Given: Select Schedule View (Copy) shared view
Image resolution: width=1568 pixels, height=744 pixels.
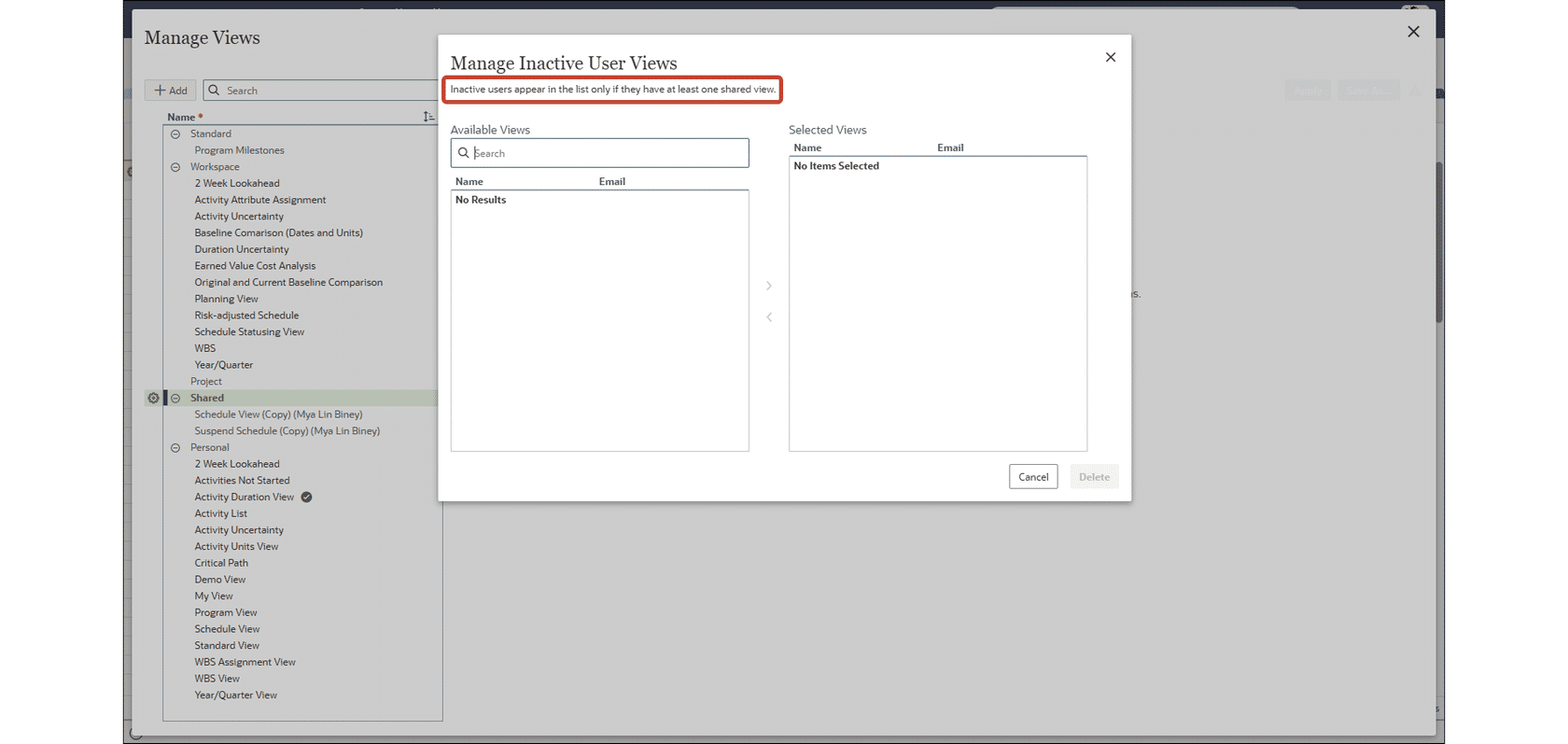Looking at the screenshot, I should click(278, 414).
